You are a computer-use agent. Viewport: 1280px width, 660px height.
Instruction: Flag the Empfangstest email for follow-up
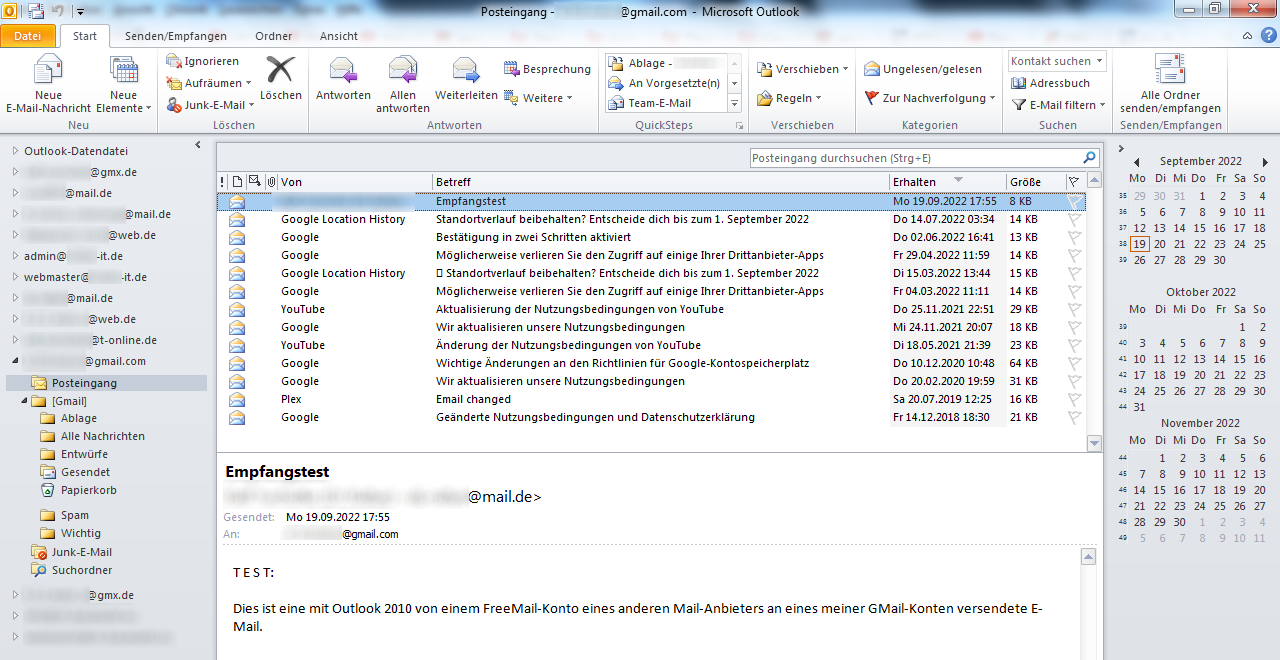1073,200
